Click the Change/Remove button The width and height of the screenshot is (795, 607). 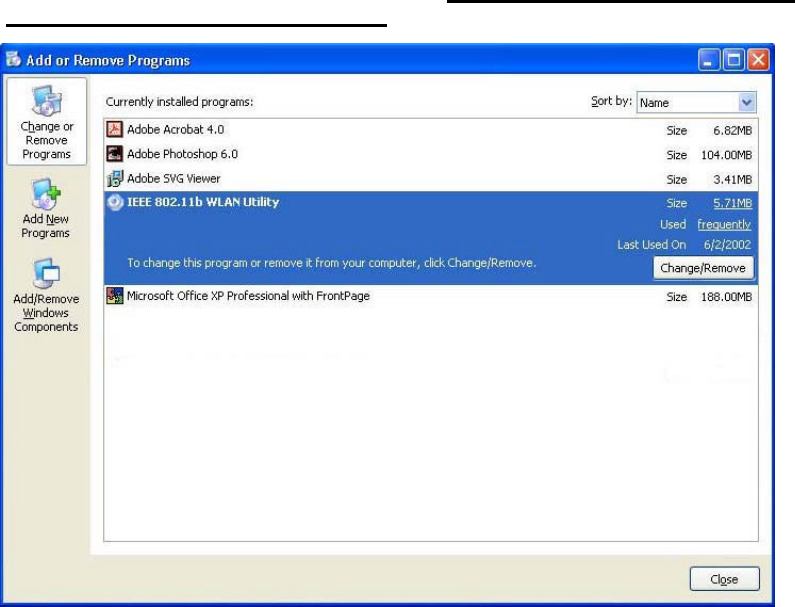[x=703, y=268]
